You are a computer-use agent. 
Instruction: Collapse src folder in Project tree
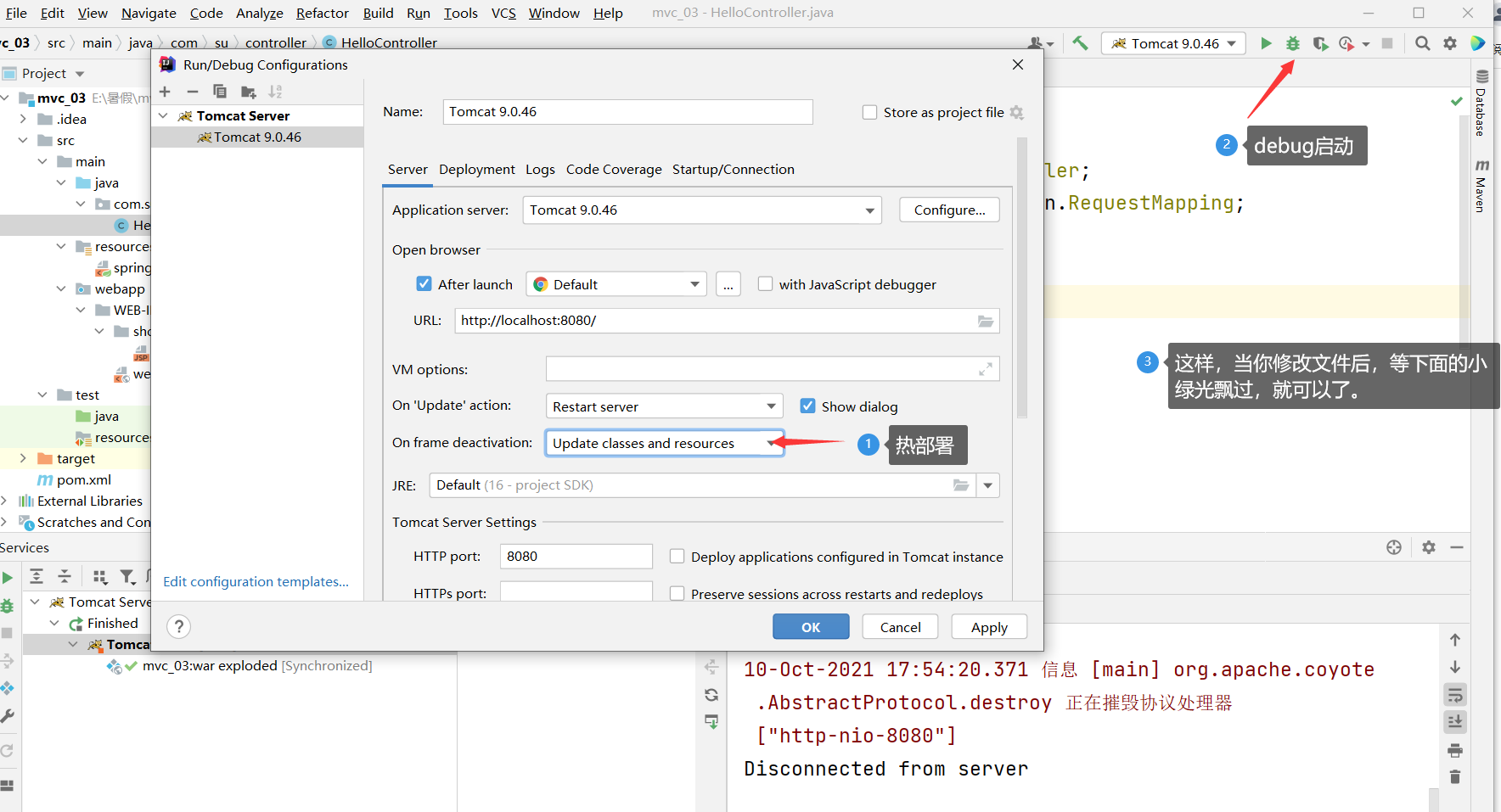23,140
